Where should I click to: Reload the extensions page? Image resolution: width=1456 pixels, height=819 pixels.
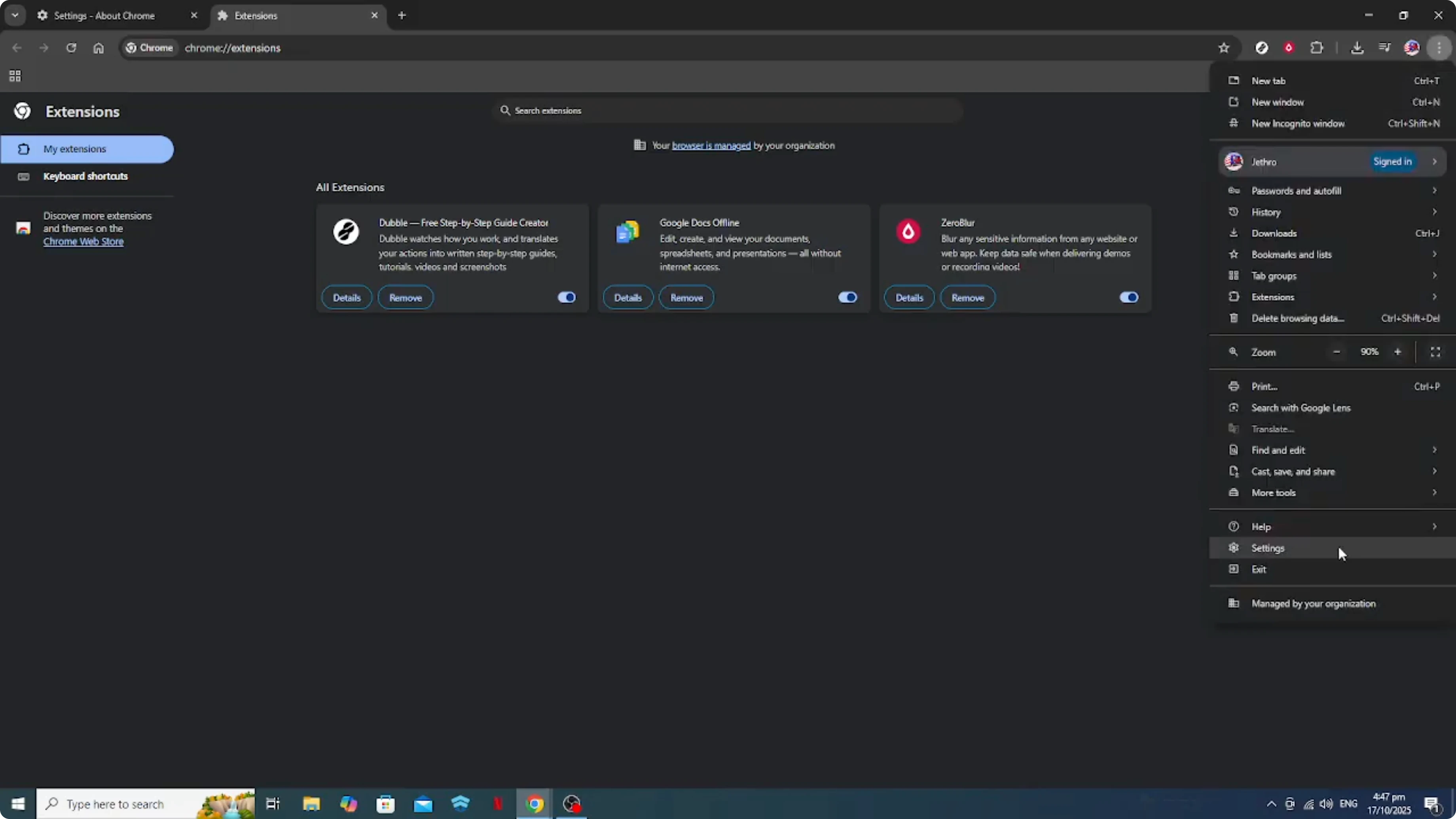71,48
